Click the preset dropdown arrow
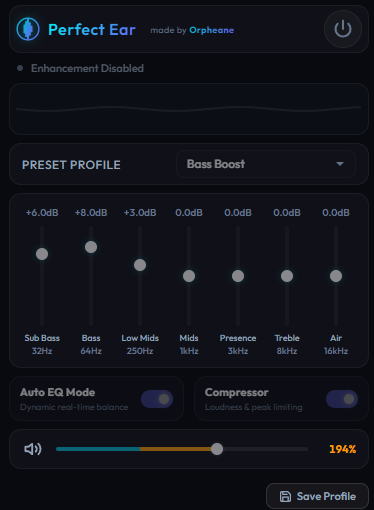This screenshot has height=510, width=374. point(340,164)
